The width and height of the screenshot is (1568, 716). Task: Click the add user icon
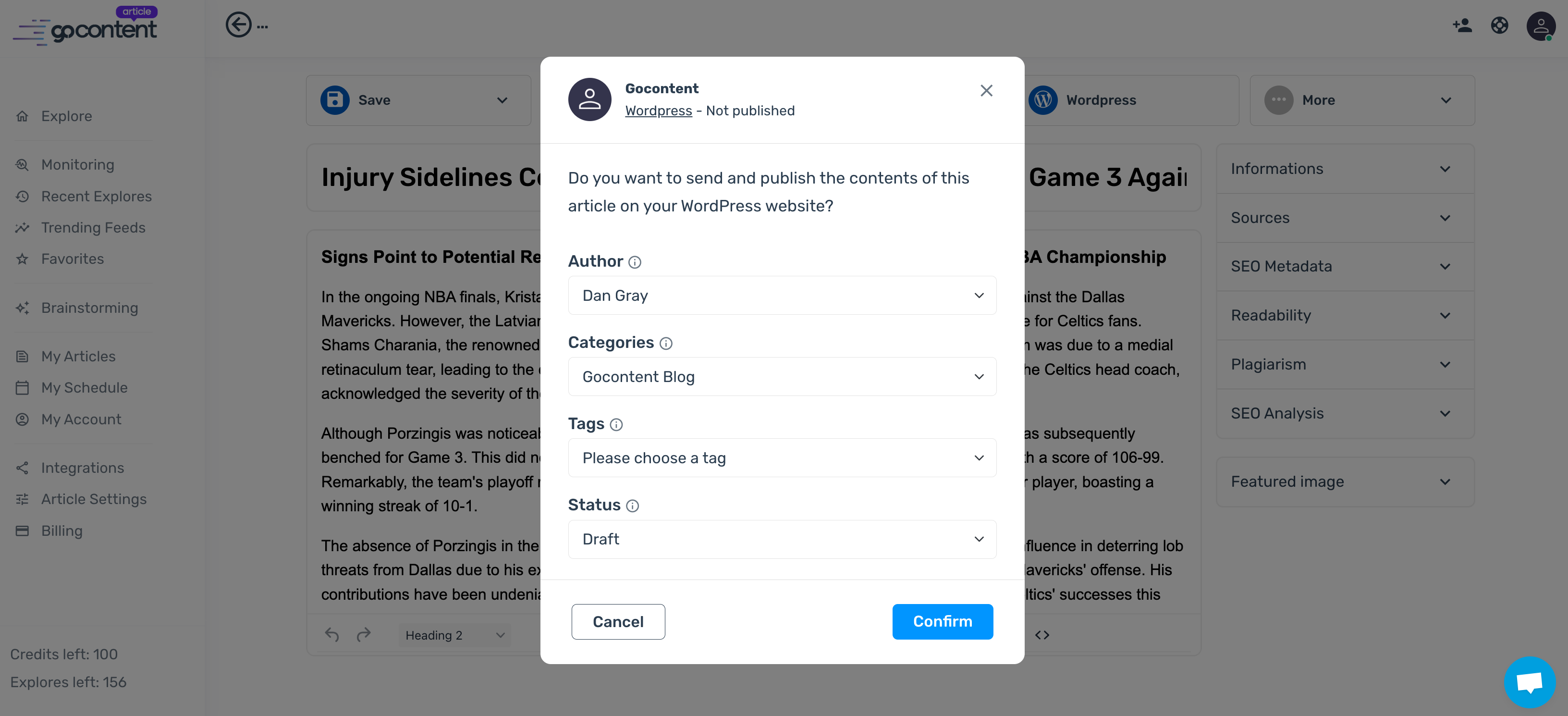[x=1461, y=25]
